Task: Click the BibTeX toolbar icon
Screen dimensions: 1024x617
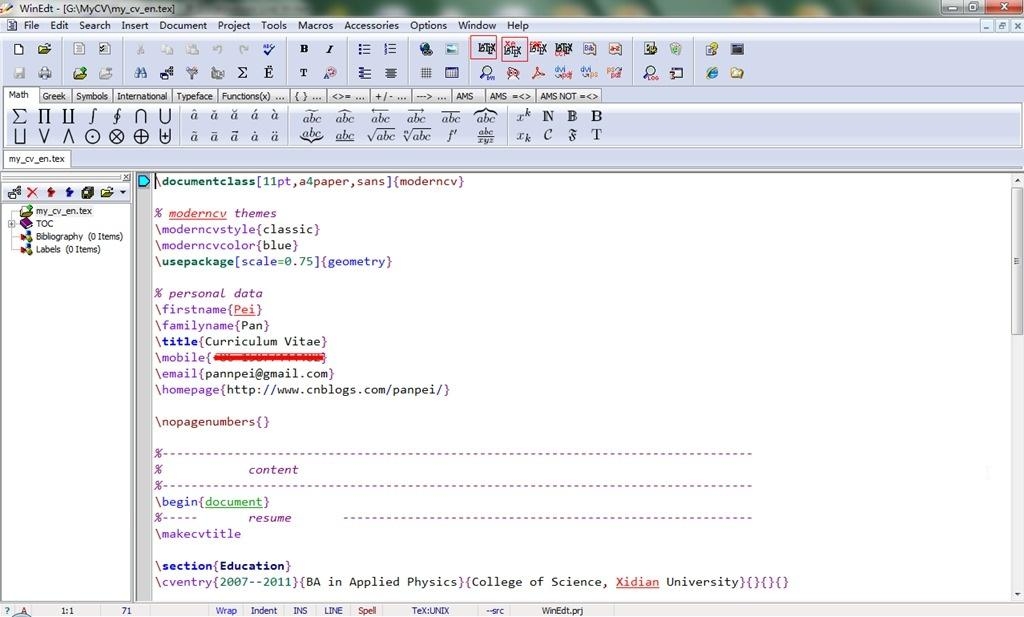Action: pyautogui.click(x=589, y=48)
